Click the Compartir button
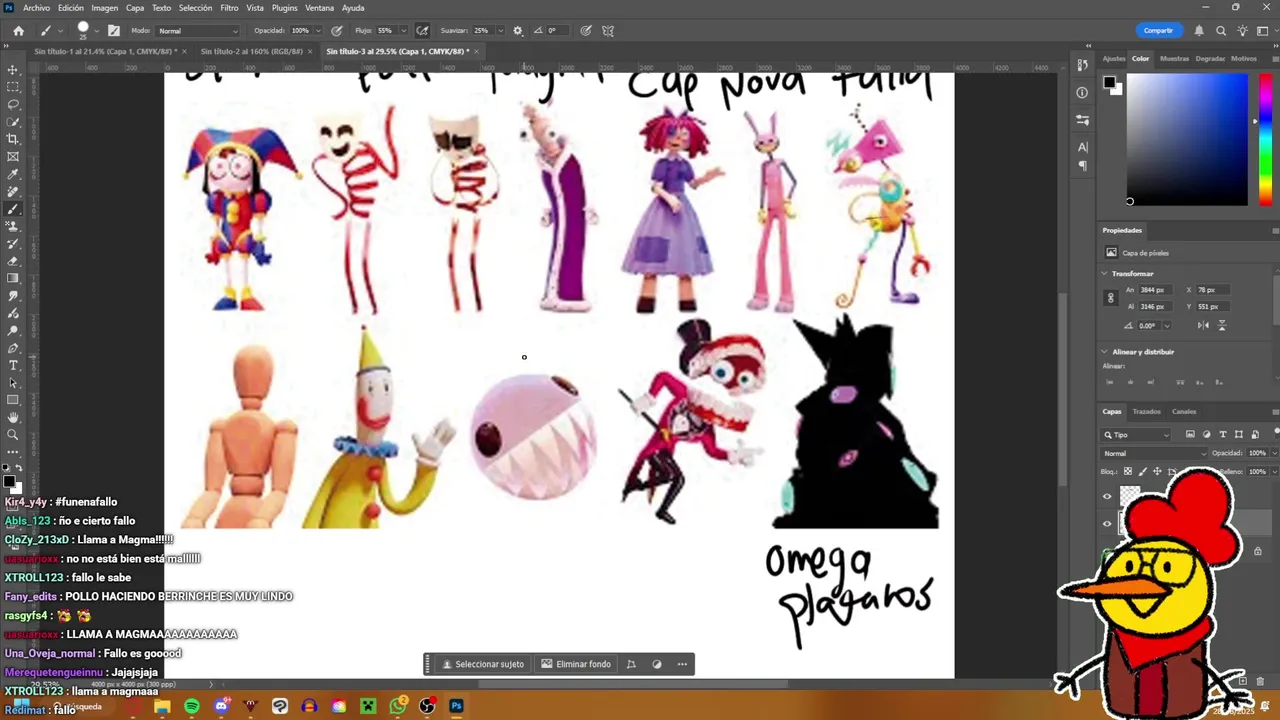 (x=1158, y=31)
